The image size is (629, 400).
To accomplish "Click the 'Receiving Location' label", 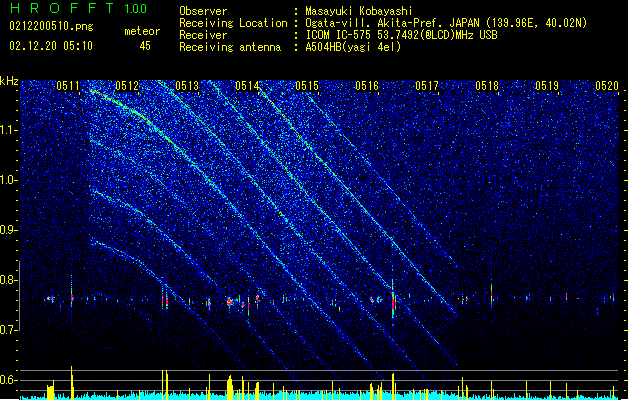I will [x=233, y=23].
